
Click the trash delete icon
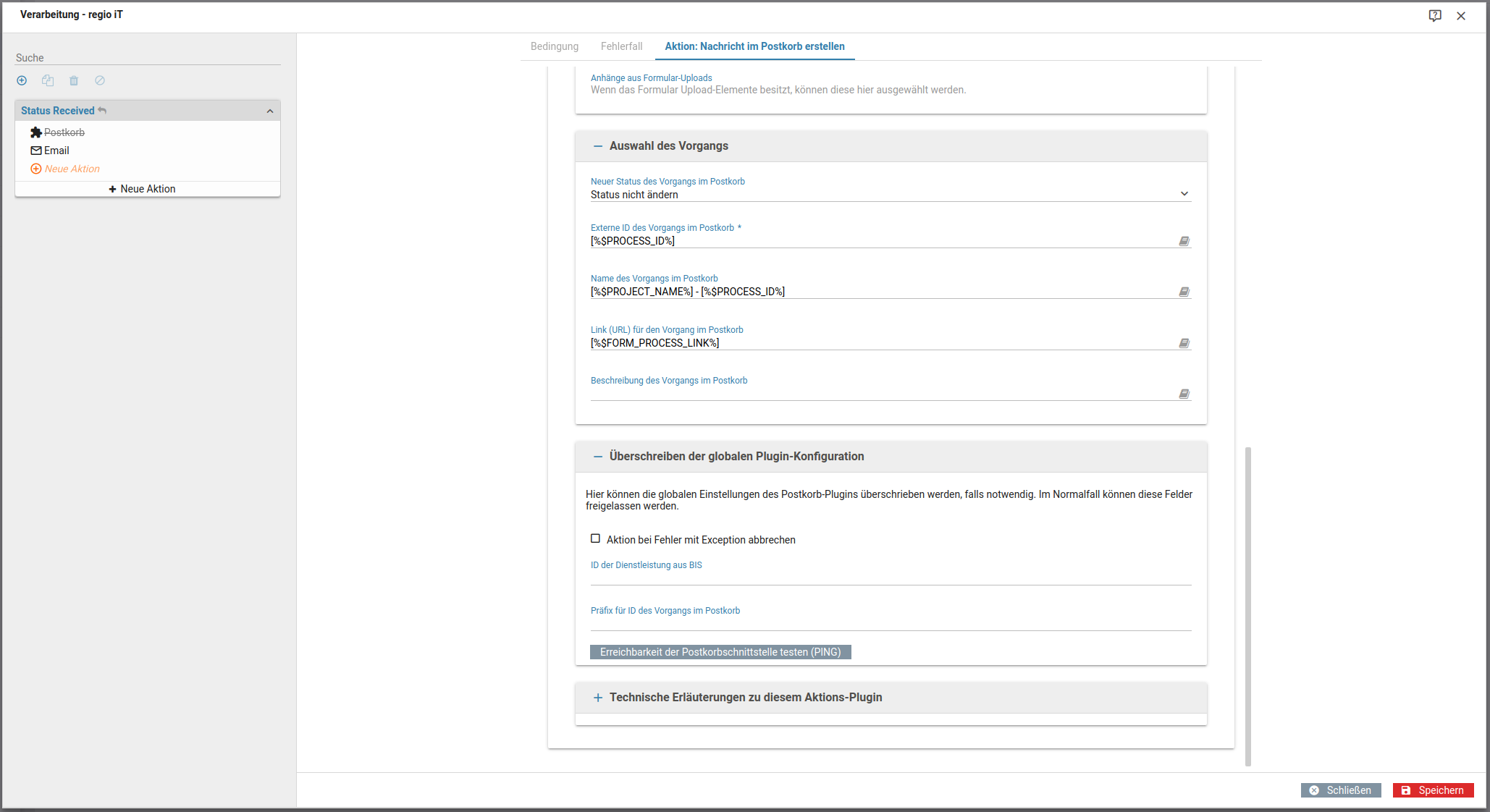point(74,80)
